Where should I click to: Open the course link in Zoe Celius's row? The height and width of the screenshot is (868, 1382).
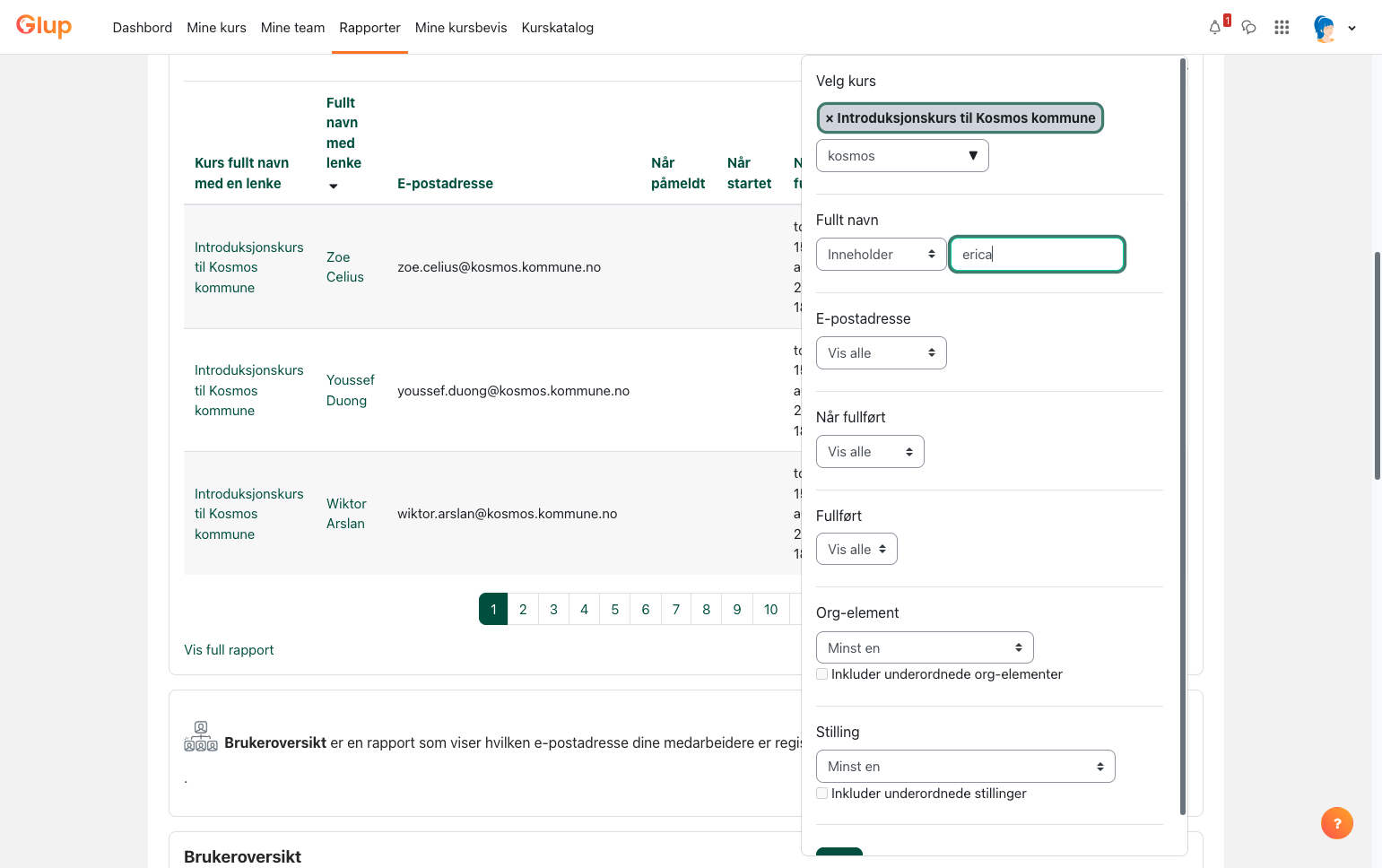coord(249,267)
